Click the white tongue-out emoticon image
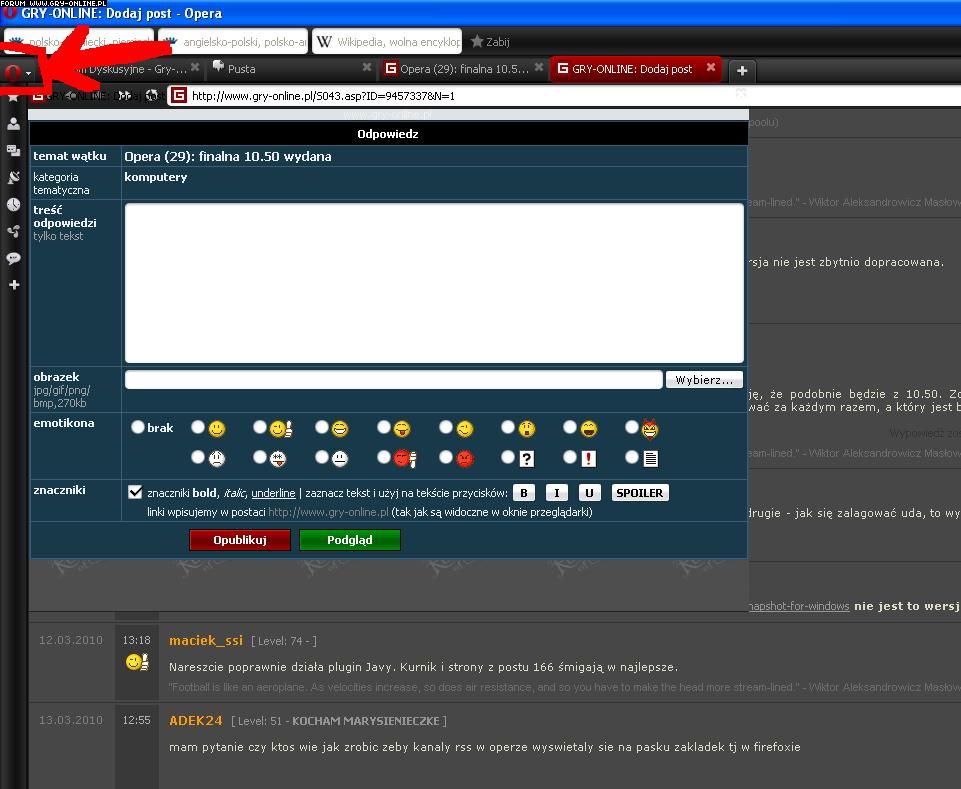The image size is (961, 789). coord(278,458)
